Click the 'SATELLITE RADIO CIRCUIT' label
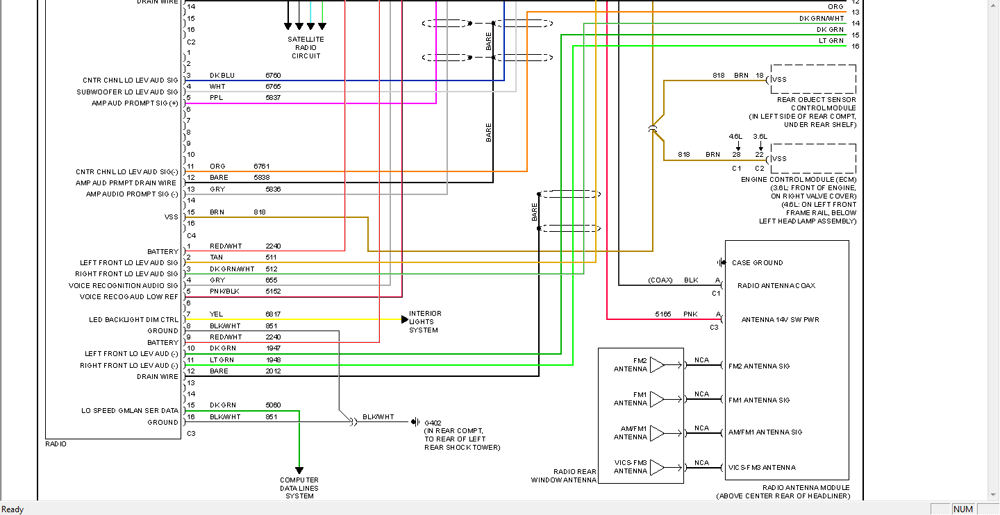The height and width of the screenshot is (515, 1000). coord(305,48)
